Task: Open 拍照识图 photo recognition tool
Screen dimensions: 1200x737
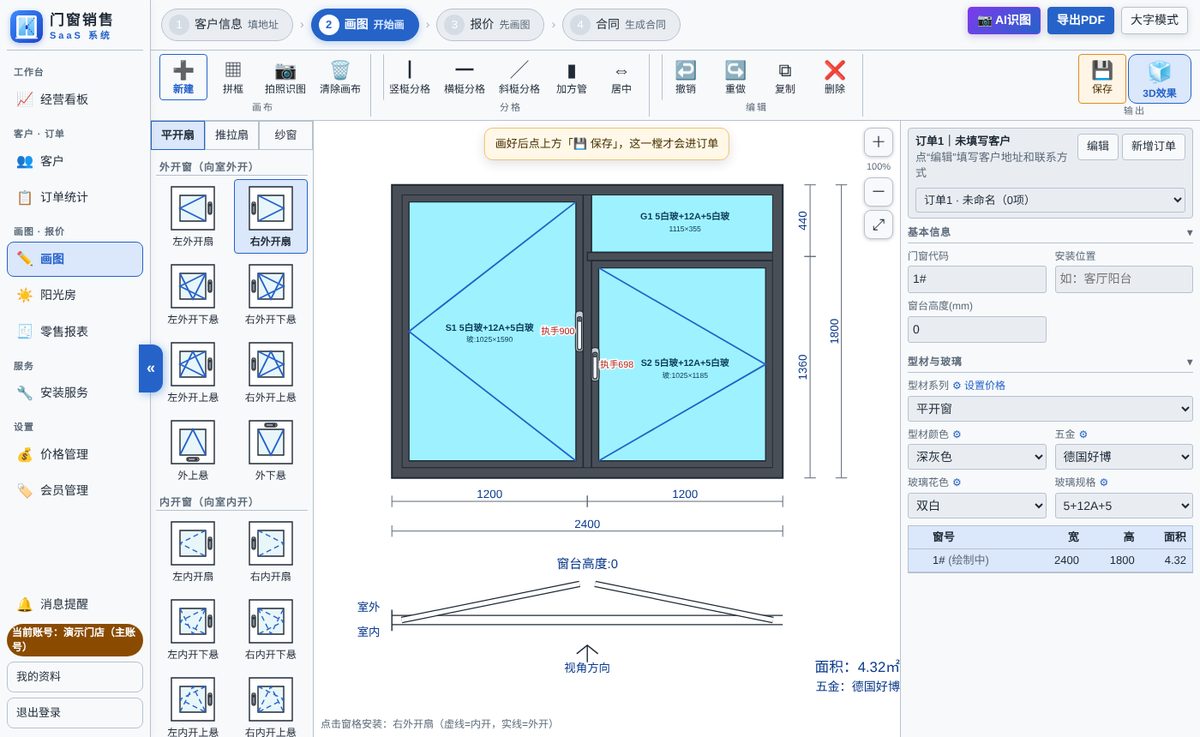Action: click(x=285, y=77)
